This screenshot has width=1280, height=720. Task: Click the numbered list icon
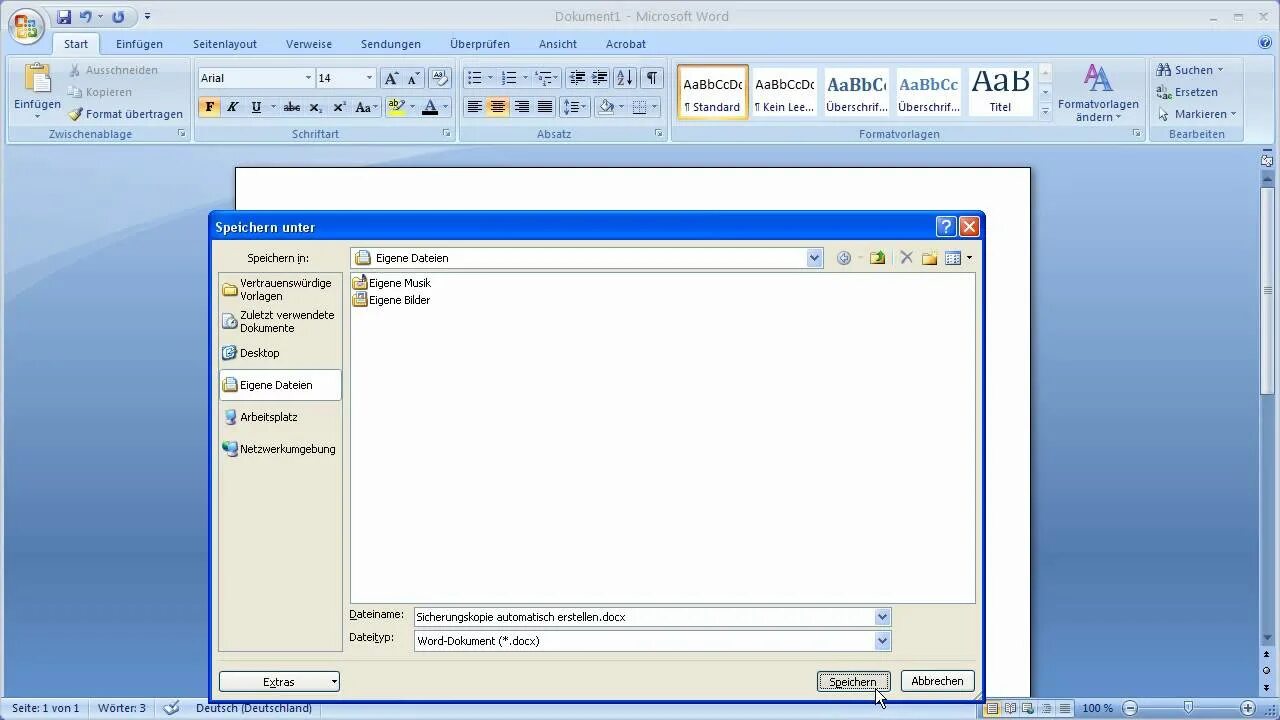[x=509, y=78]
